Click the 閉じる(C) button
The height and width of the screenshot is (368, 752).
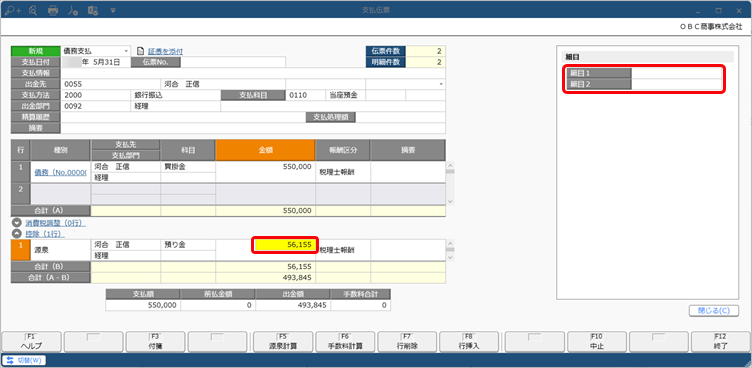point(714,310)
